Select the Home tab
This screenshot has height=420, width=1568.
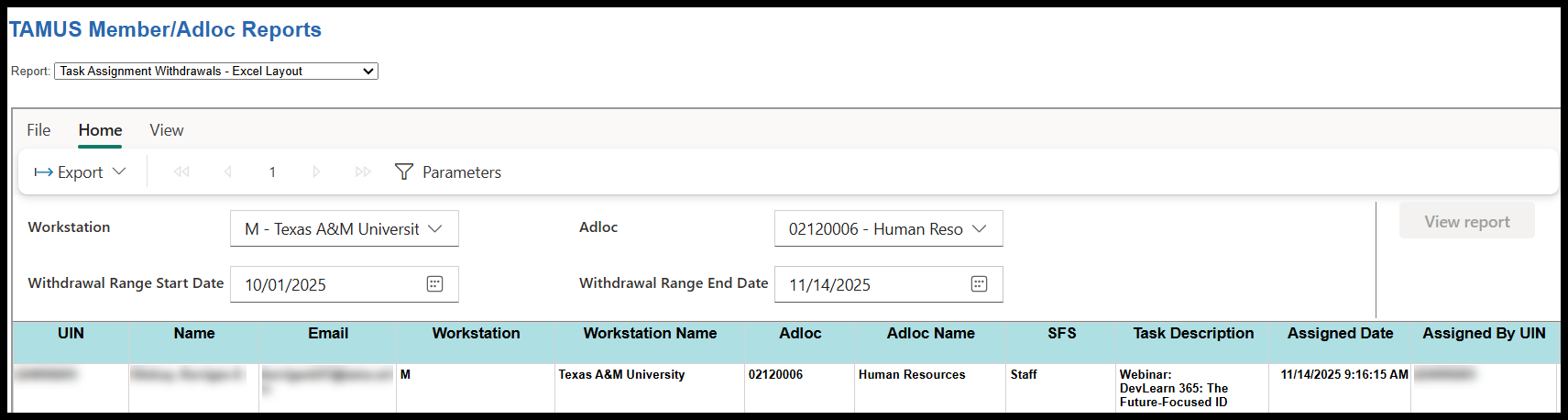tap(100, 130)
